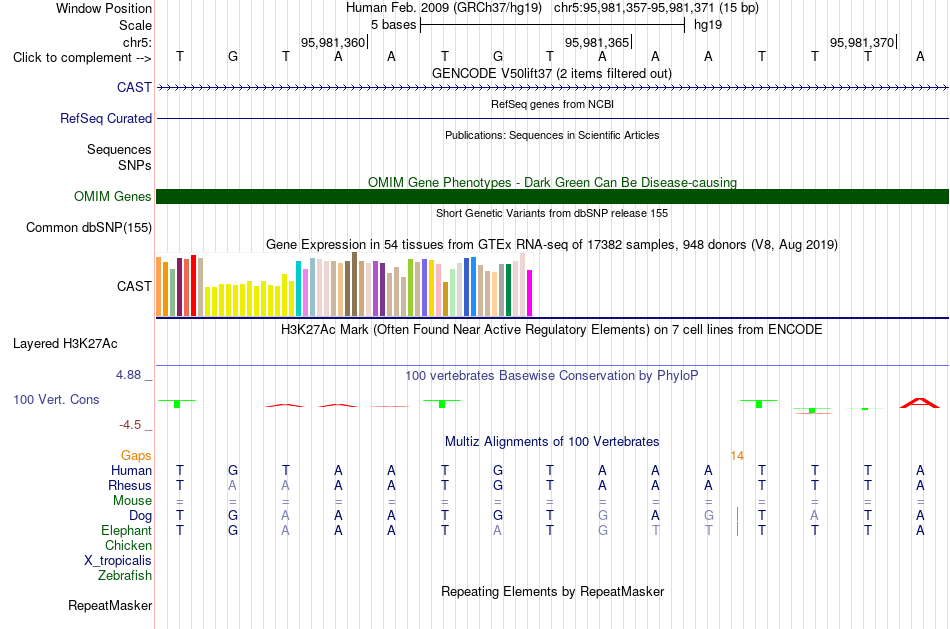Click the 100 Vert. Cons label
The width and height of the screenshot is (950, 629).
click(56, 399)
